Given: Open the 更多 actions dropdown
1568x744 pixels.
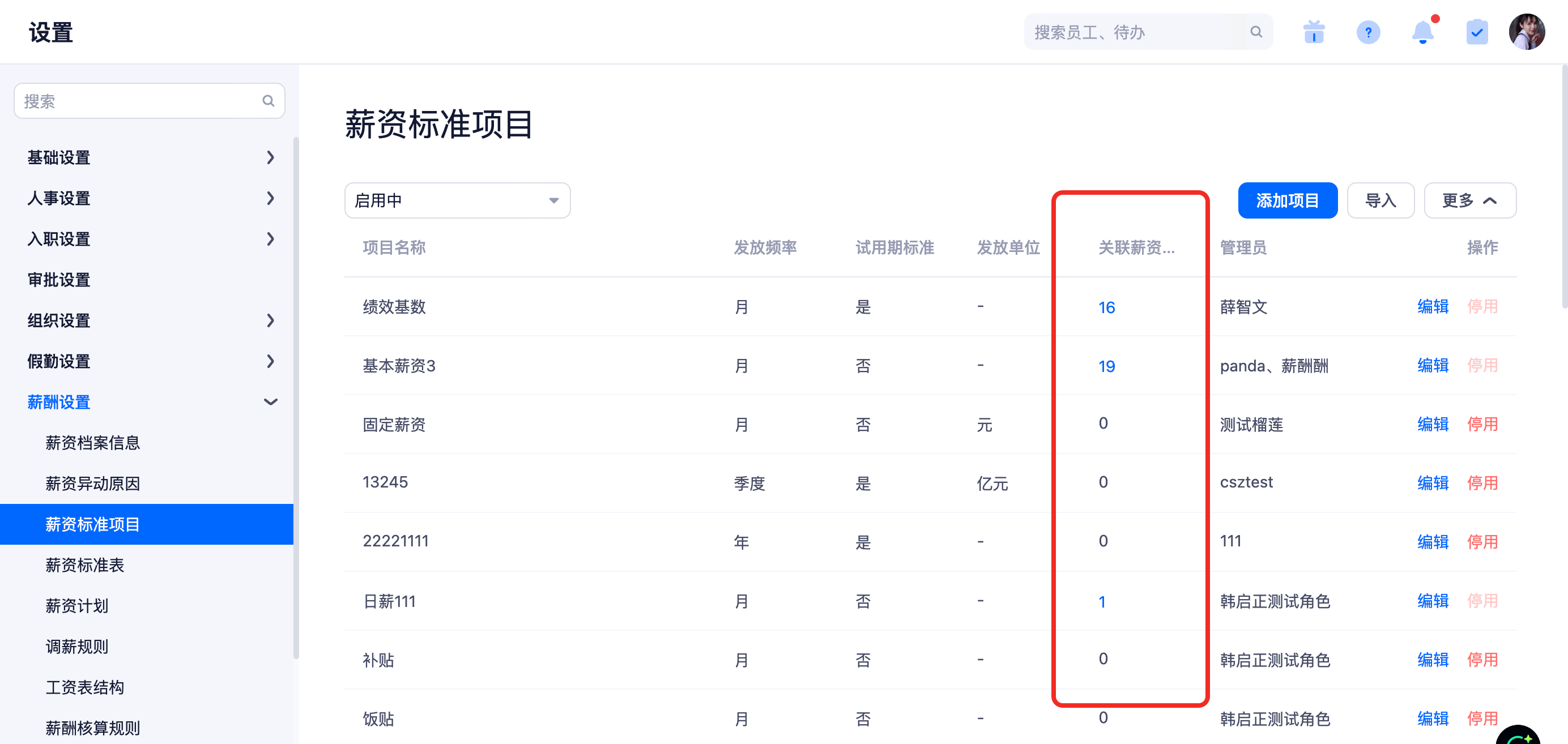Looking at the screenshot, I should pyautogui.click(x=1469, y=200).
